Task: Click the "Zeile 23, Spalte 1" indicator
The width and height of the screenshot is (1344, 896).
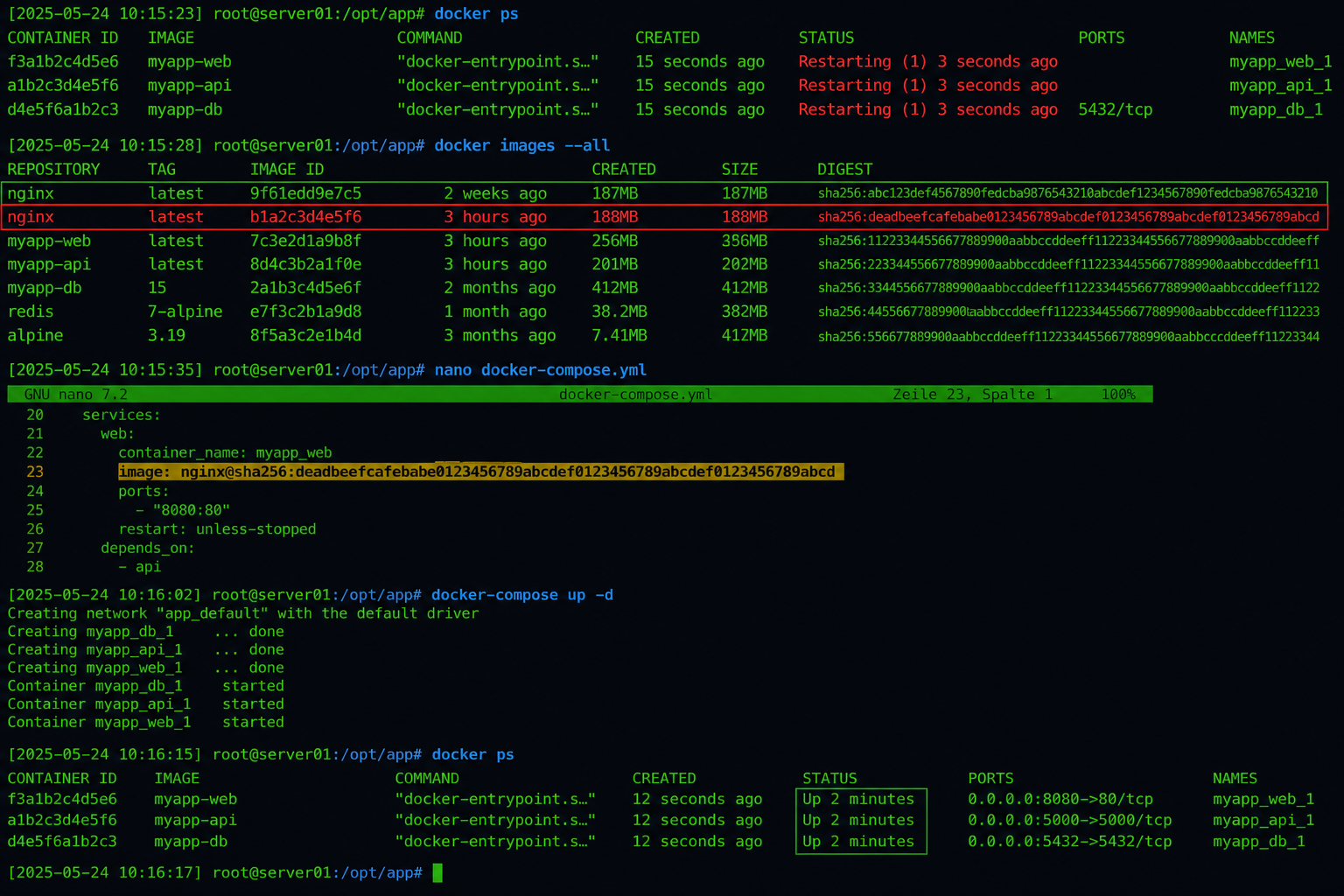Action: pos(972,395)
